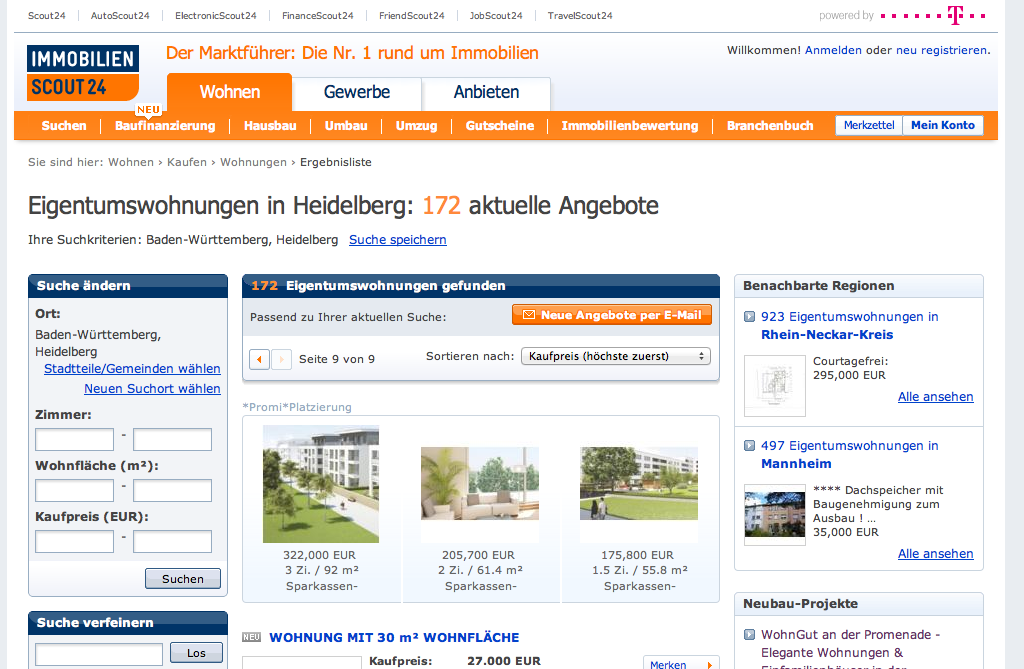Switch to the Wohnen tab

[x=230, y=92]
